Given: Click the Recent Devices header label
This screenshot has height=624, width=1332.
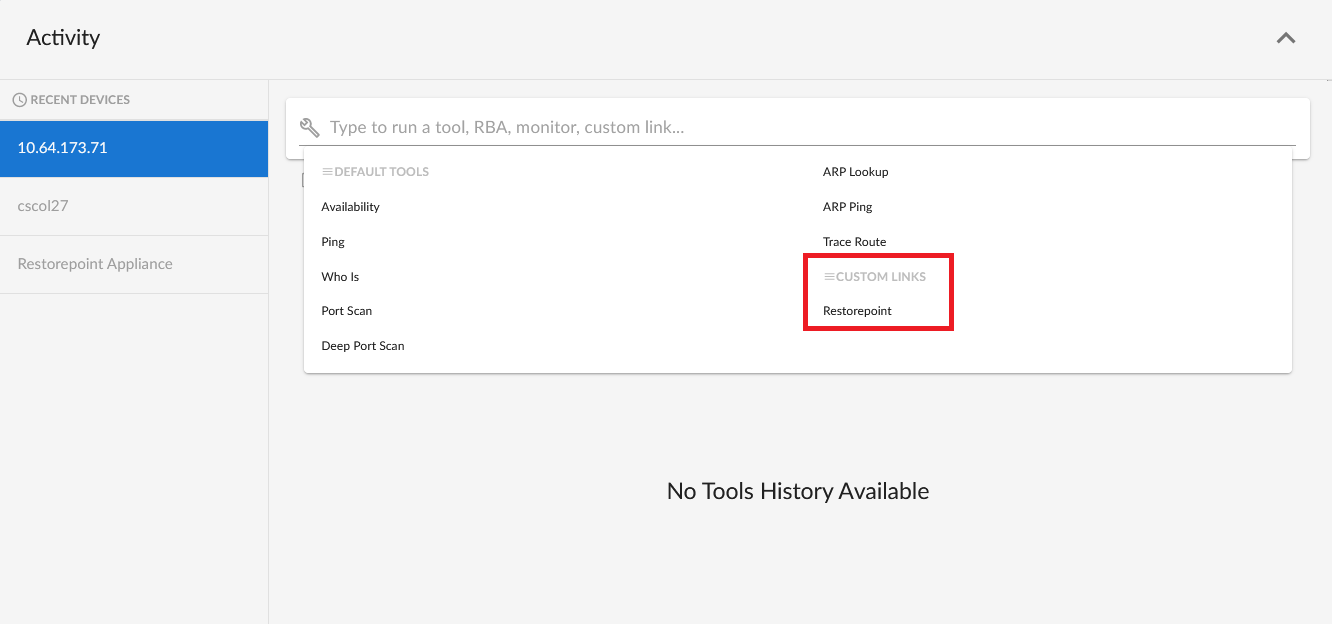Looking at the screenshot, I should tap(80, 100).
